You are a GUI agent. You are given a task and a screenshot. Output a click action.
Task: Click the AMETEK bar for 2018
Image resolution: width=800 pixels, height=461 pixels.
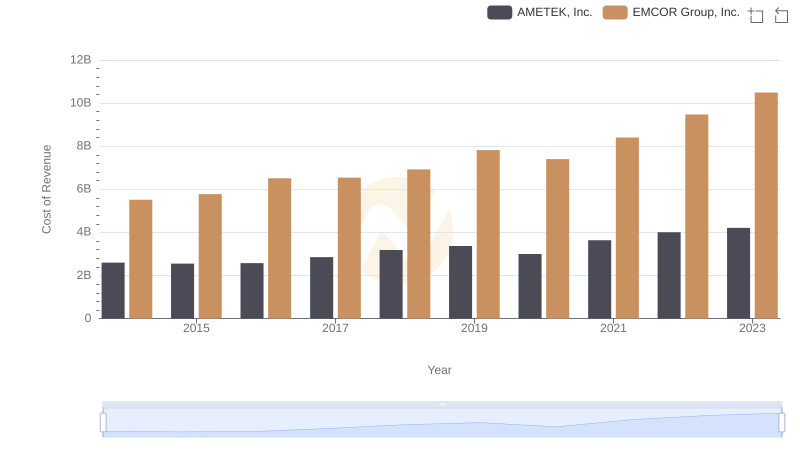[x=391, y=284]
